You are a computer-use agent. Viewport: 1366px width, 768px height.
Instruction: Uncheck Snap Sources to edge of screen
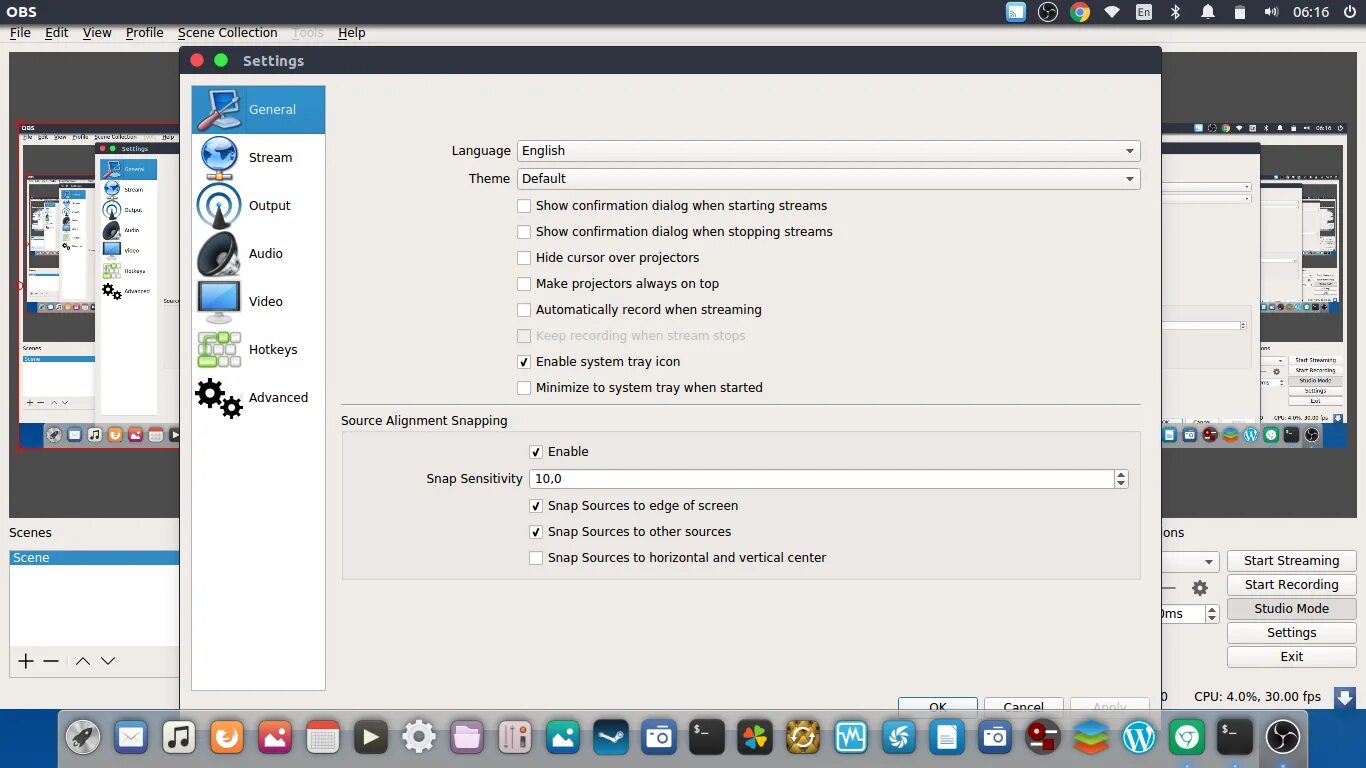pyautogui.click(x=536, y=506)
